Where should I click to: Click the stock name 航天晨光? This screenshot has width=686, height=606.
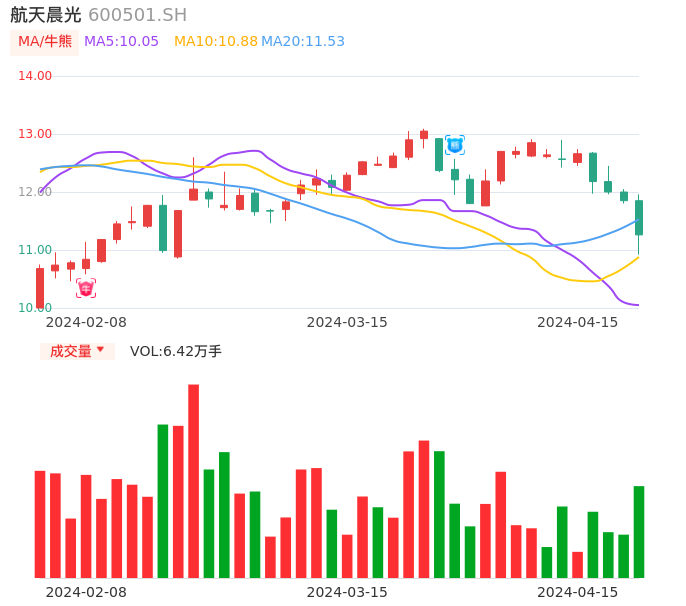(46, 15)
